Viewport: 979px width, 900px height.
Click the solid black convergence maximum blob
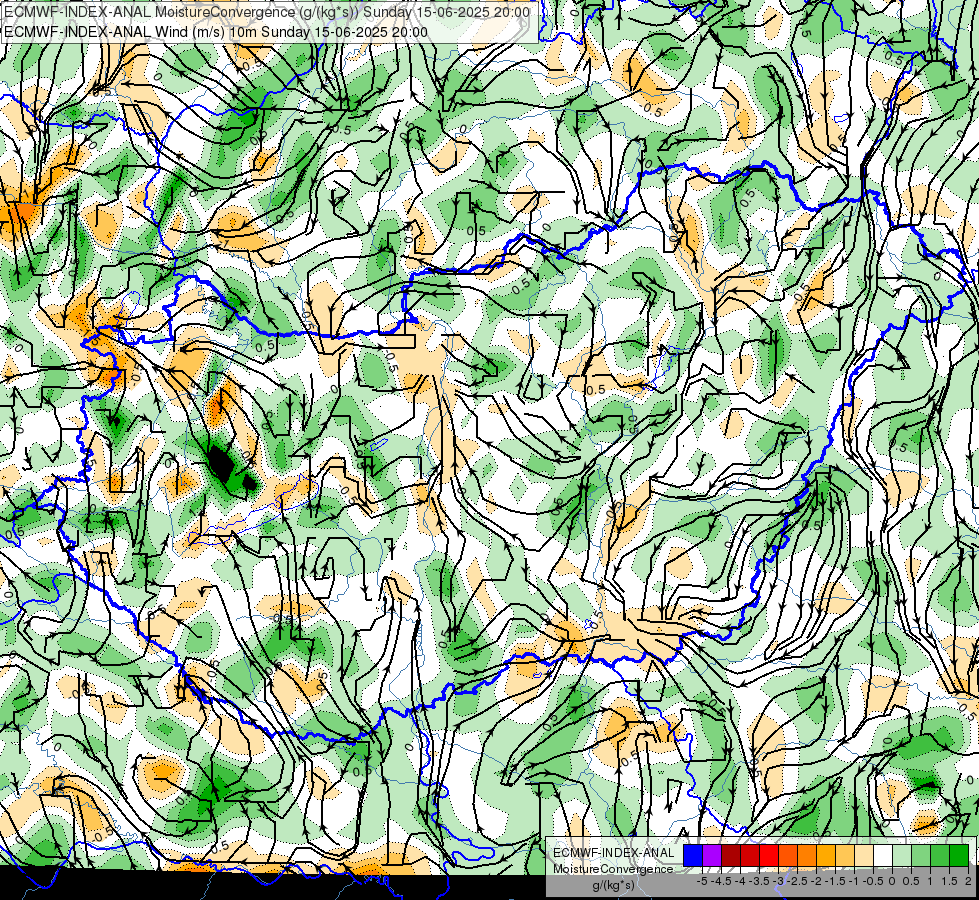pyautogui.click(x=222, y=463)
